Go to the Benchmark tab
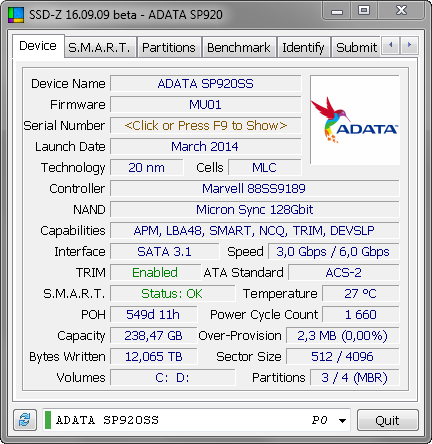 tap(239, 47)
